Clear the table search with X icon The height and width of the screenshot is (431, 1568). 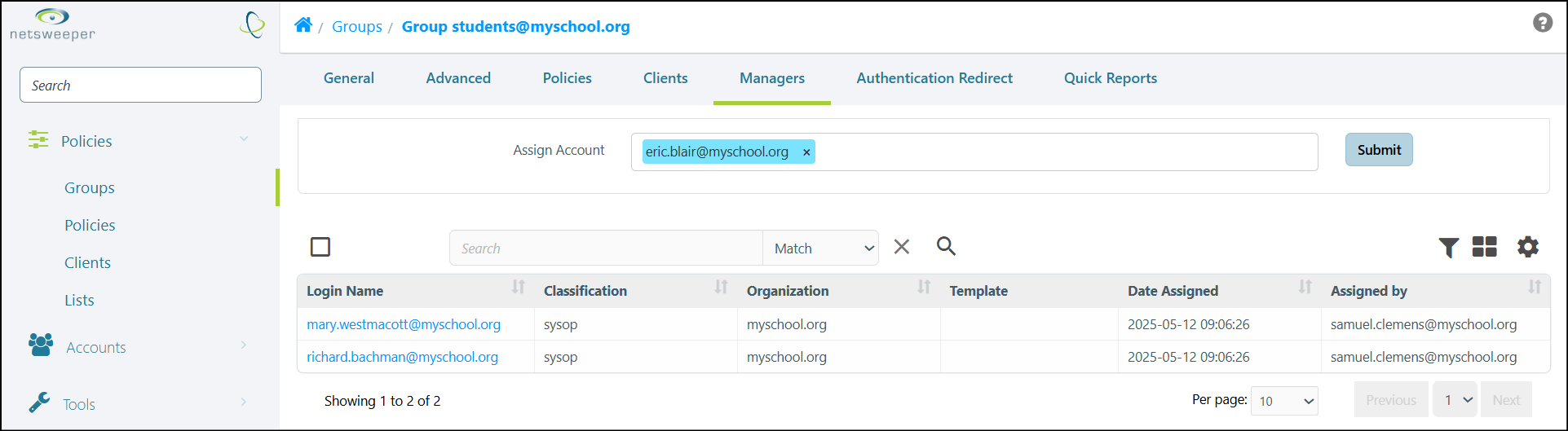pyautogui.click(x=901, y=247)
